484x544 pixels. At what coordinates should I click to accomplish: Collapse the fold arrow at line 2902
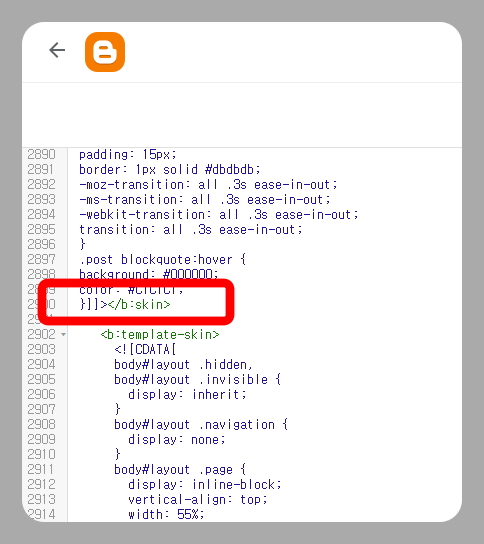click(63, 335)
